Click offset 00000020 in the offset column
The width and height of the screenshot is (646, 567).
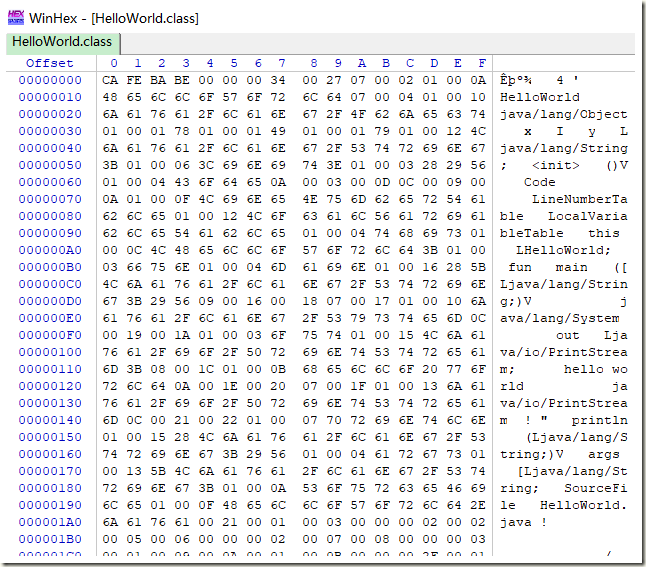tap(50, 114)
